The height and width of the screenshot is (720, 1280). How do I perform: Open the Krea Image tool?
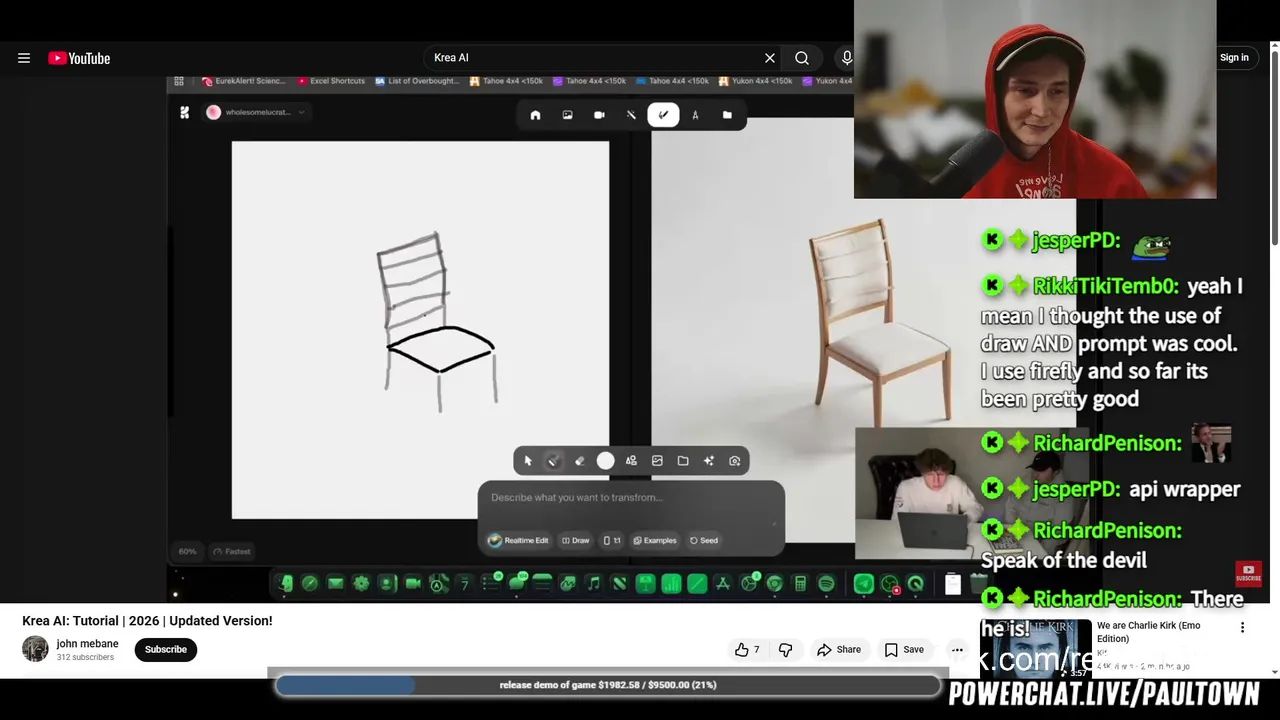(x=567, y=115)
